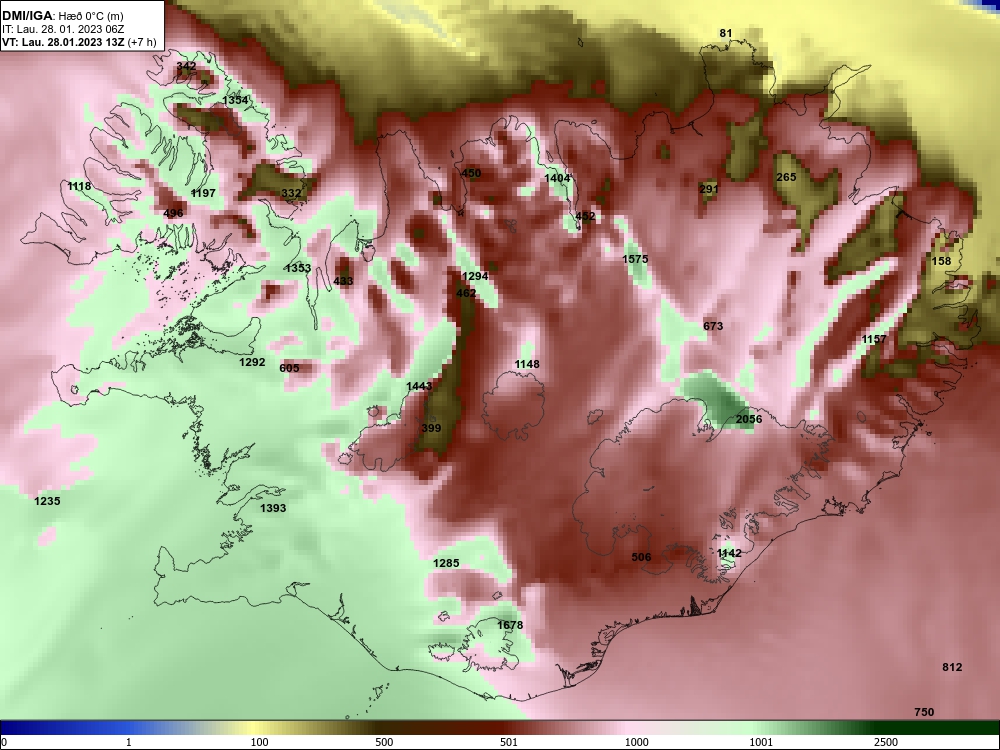The height and width of the screenshot is (750, 1000).
Task: Select the map value 158
Action: 941,261
